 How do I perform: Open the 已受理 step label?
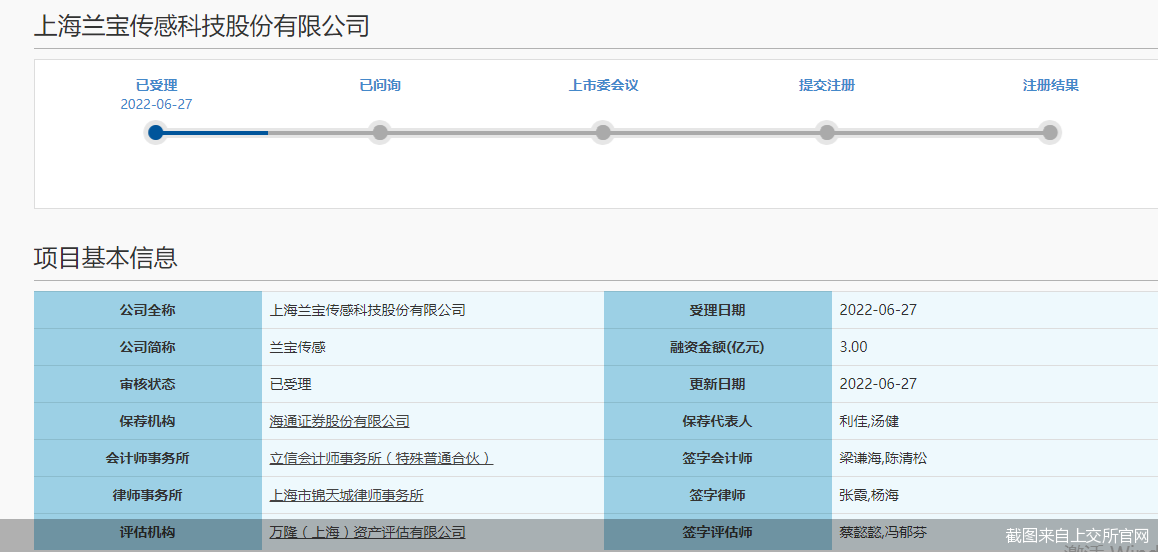pyautogui.click(x=156, y=85)
